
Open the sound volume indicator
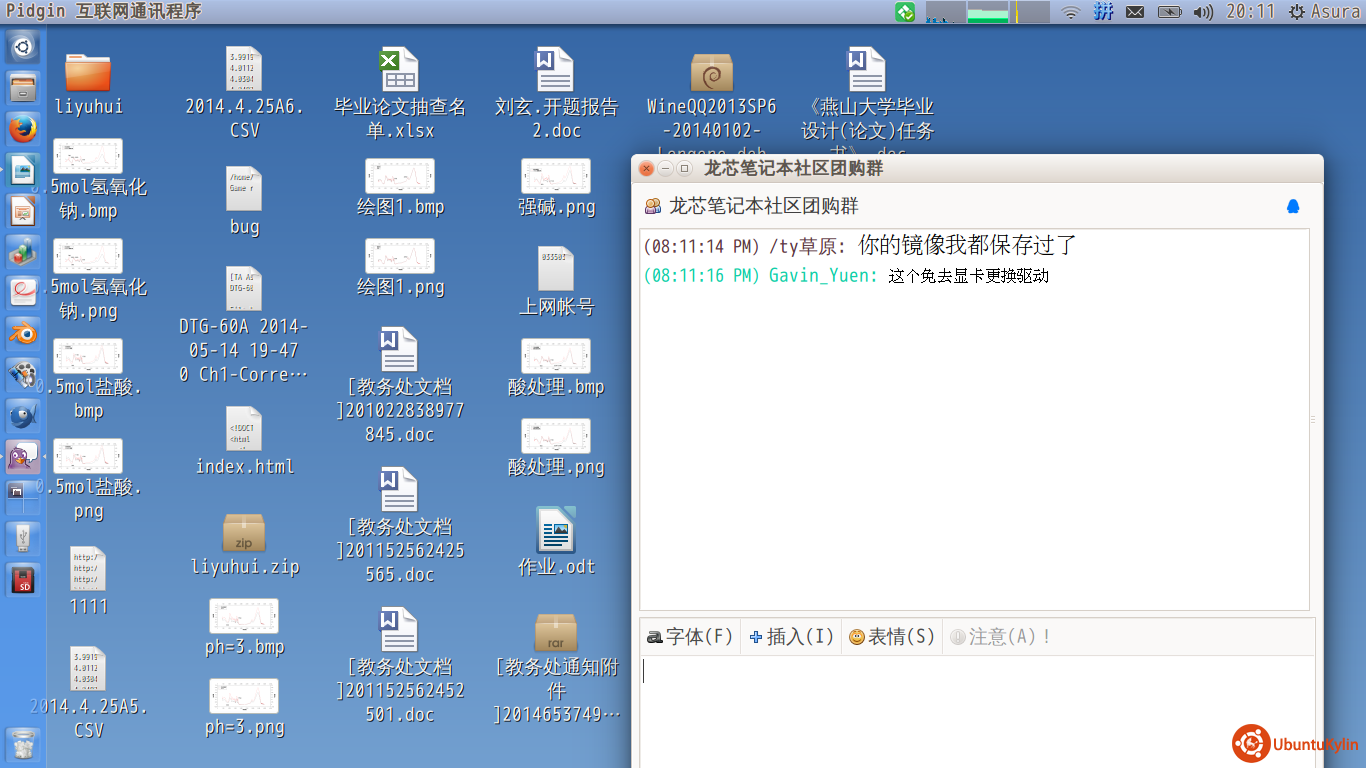click(x=1203, y=12)
